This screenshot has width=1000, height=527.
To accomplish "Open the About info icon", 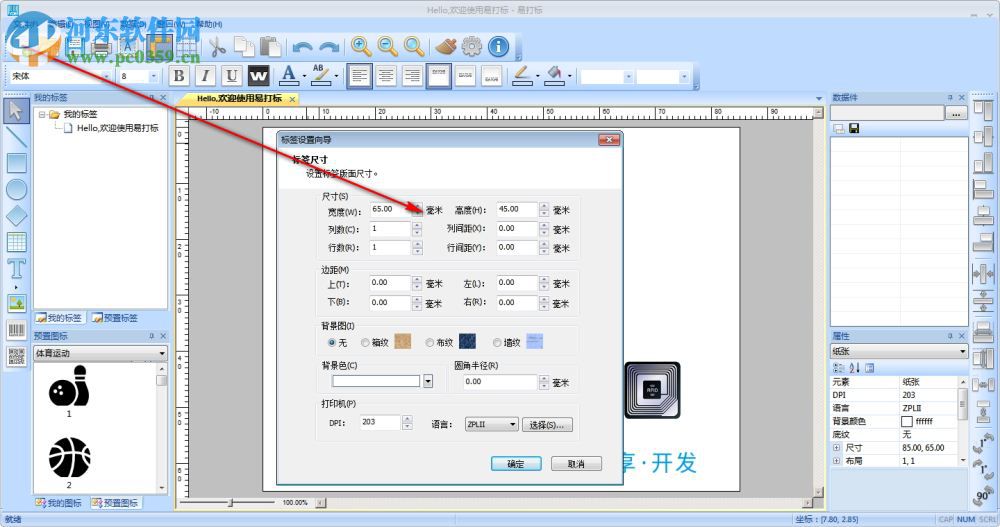I will click(x=499, y=46).
